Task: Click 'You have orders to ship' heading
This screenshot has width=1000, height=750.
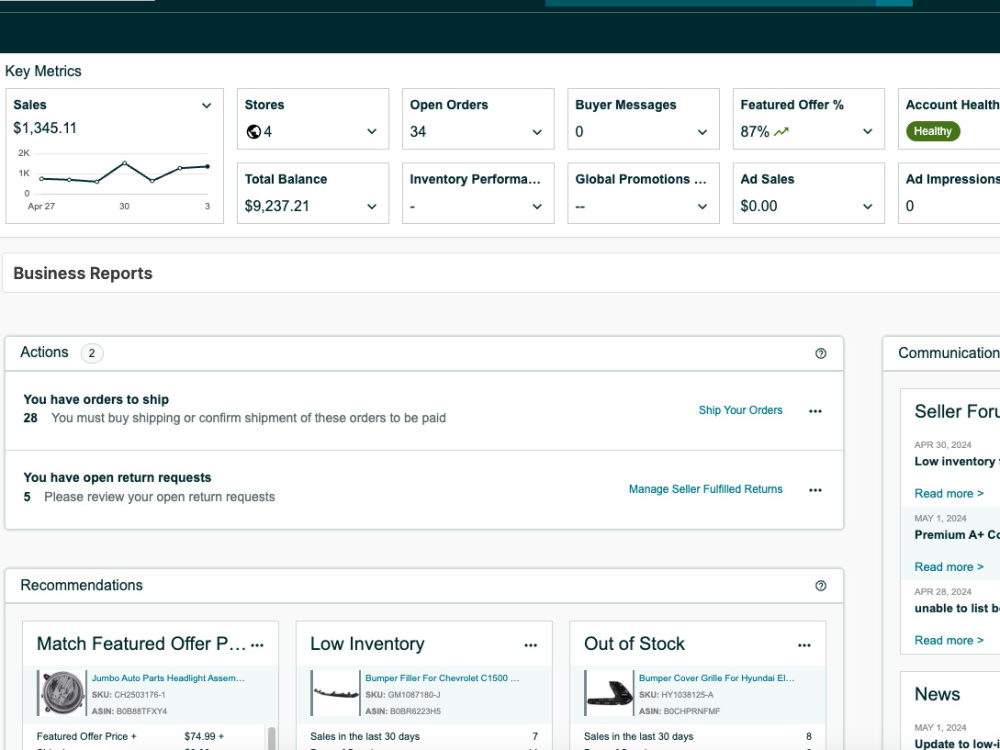Action: pos(96,400)
